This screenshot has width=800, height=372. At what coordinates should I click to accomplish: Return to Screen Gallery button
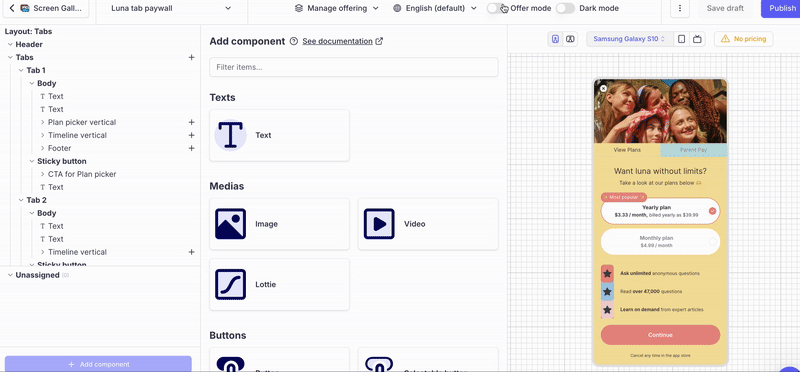(x=45, y=8)
